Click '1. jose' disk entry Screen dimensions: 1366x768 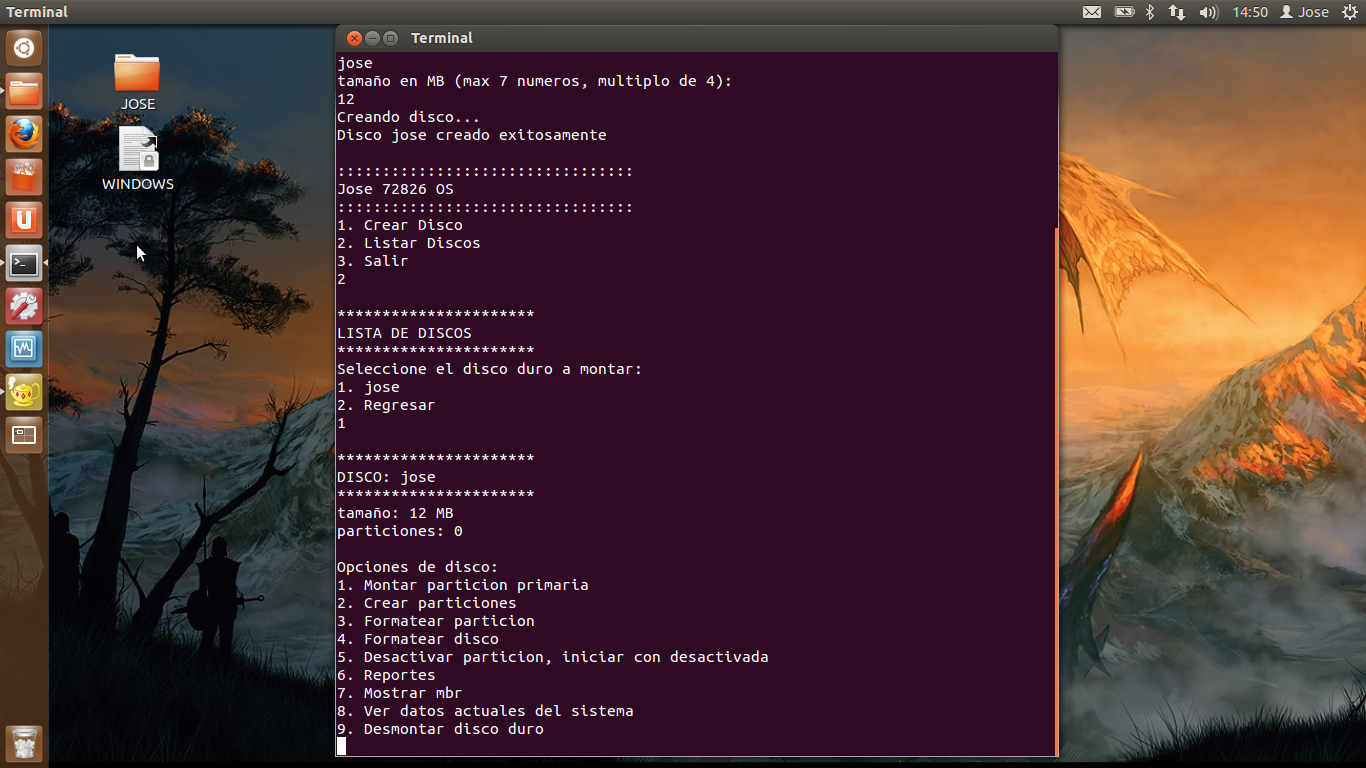tap(368, 387)
